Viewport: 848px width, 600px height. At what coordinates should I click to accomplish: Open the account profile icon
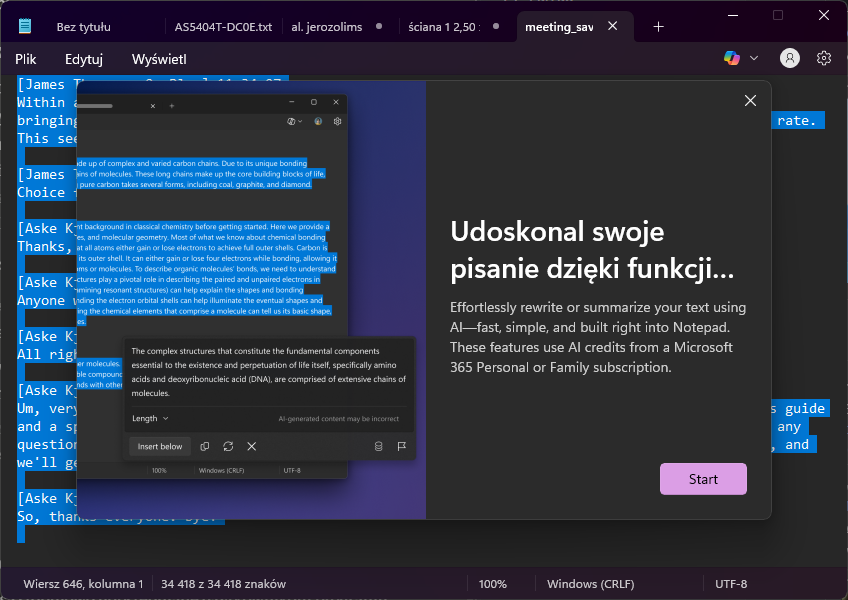(789, 58)
